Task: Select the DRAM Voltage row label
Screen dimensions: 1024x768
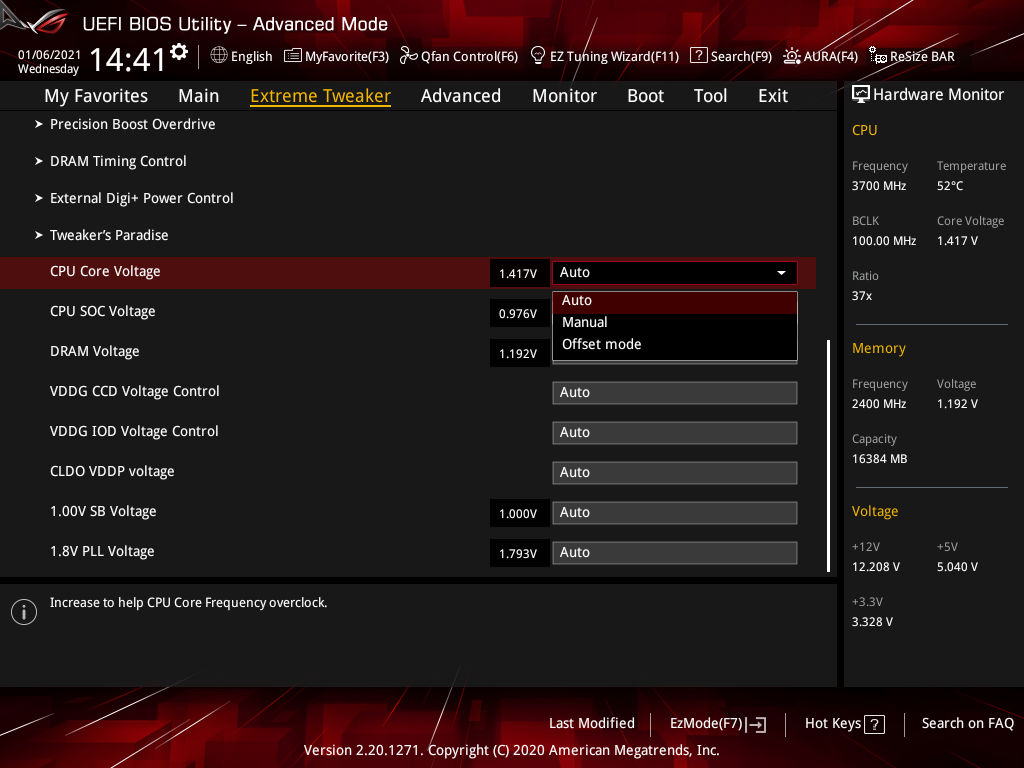Action: pyautogui.click(x=95, y=351)
